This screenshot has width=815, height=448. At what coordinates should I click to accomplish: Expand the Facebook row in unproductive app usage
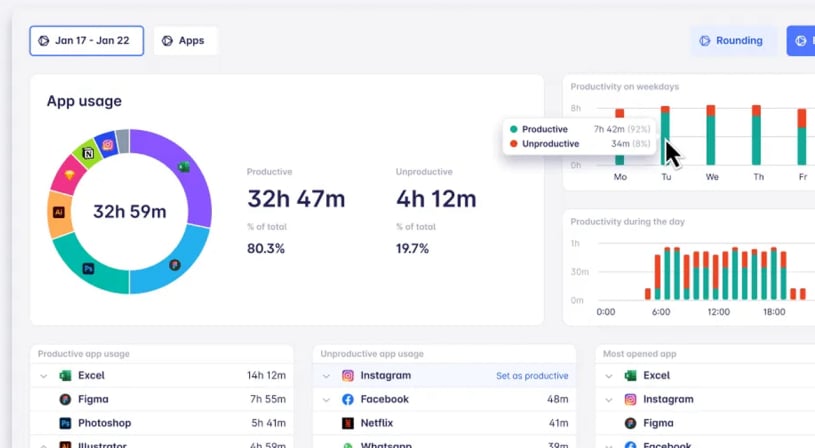[x=326, y=400]
